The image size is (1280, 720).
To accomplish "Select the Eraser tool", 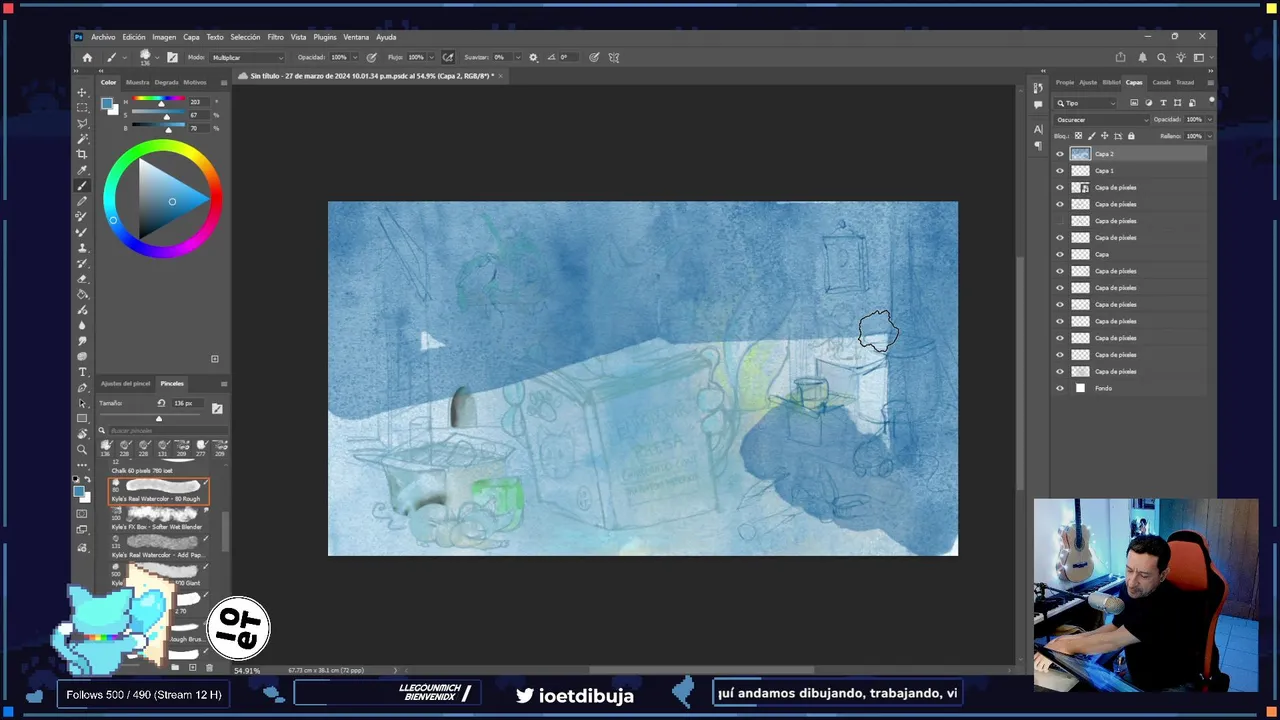I will pos(82,279).
